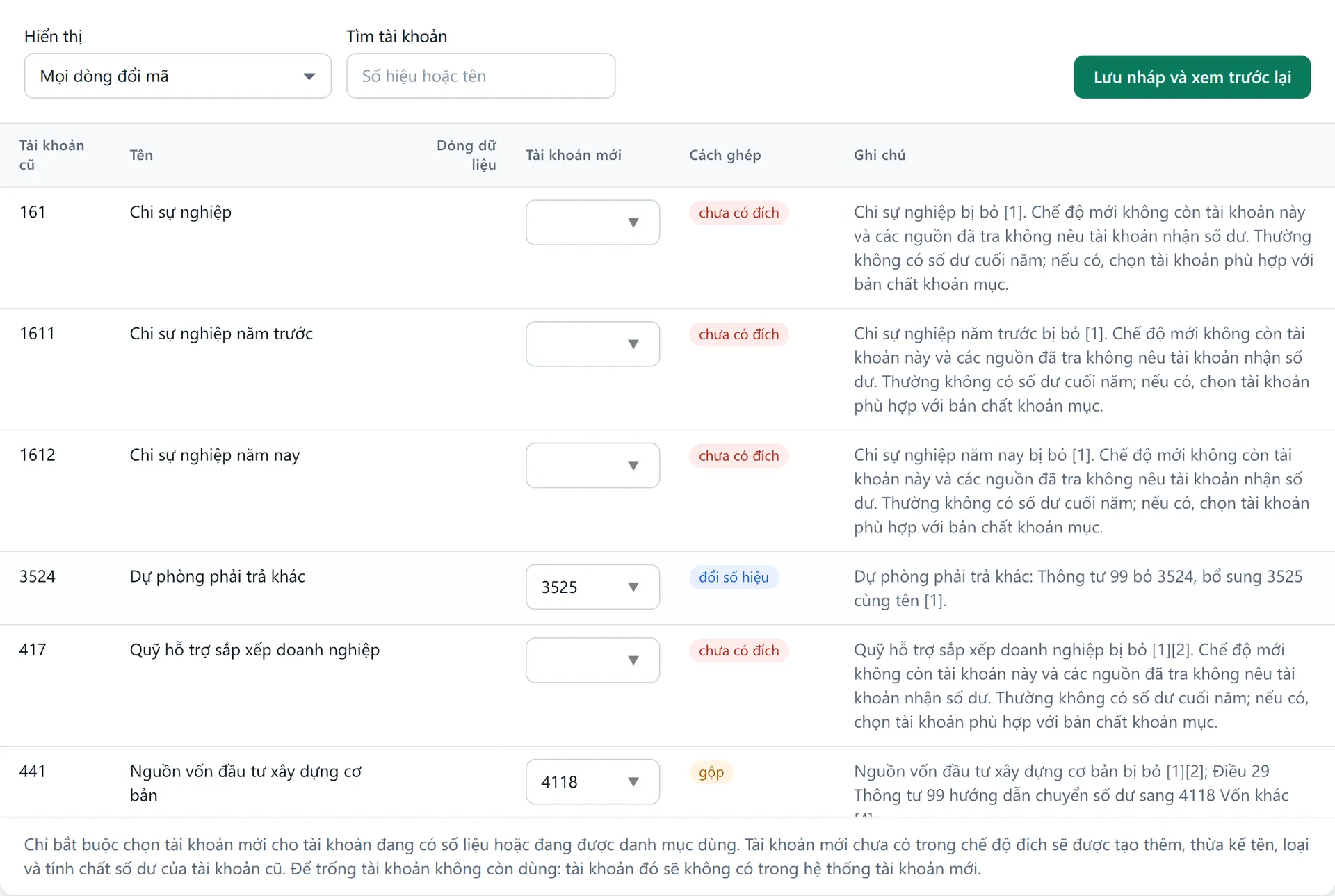Click the 'đổi số hiệu' badge

[734, 578]
